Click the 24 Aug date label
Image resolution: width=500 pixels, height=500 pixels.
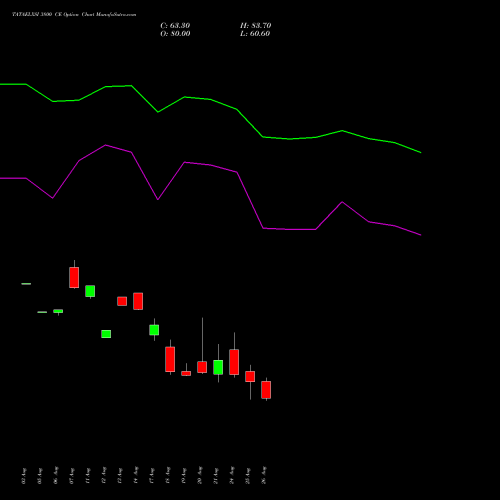(x=232, y=476)
